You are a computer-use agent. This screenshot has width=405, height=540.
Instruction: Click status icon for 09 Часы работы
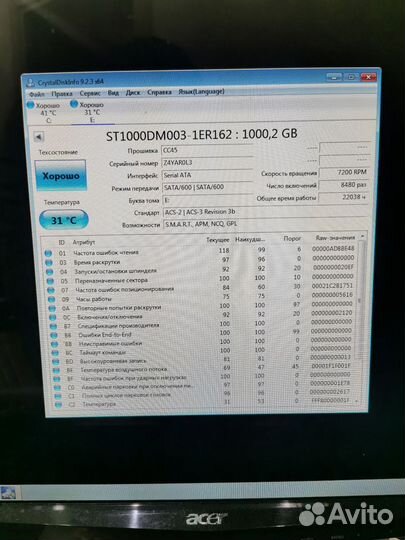click(52, 300)
